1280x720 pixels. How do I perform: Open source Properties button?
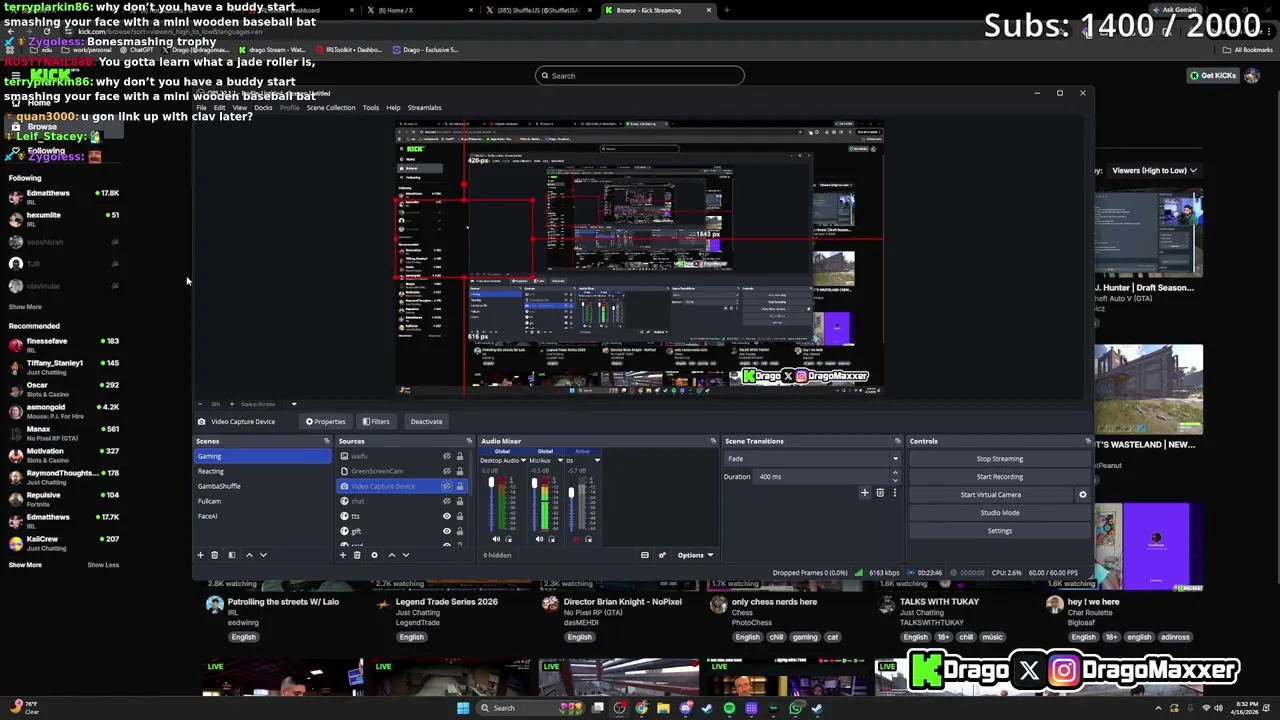tap(326, 422)
